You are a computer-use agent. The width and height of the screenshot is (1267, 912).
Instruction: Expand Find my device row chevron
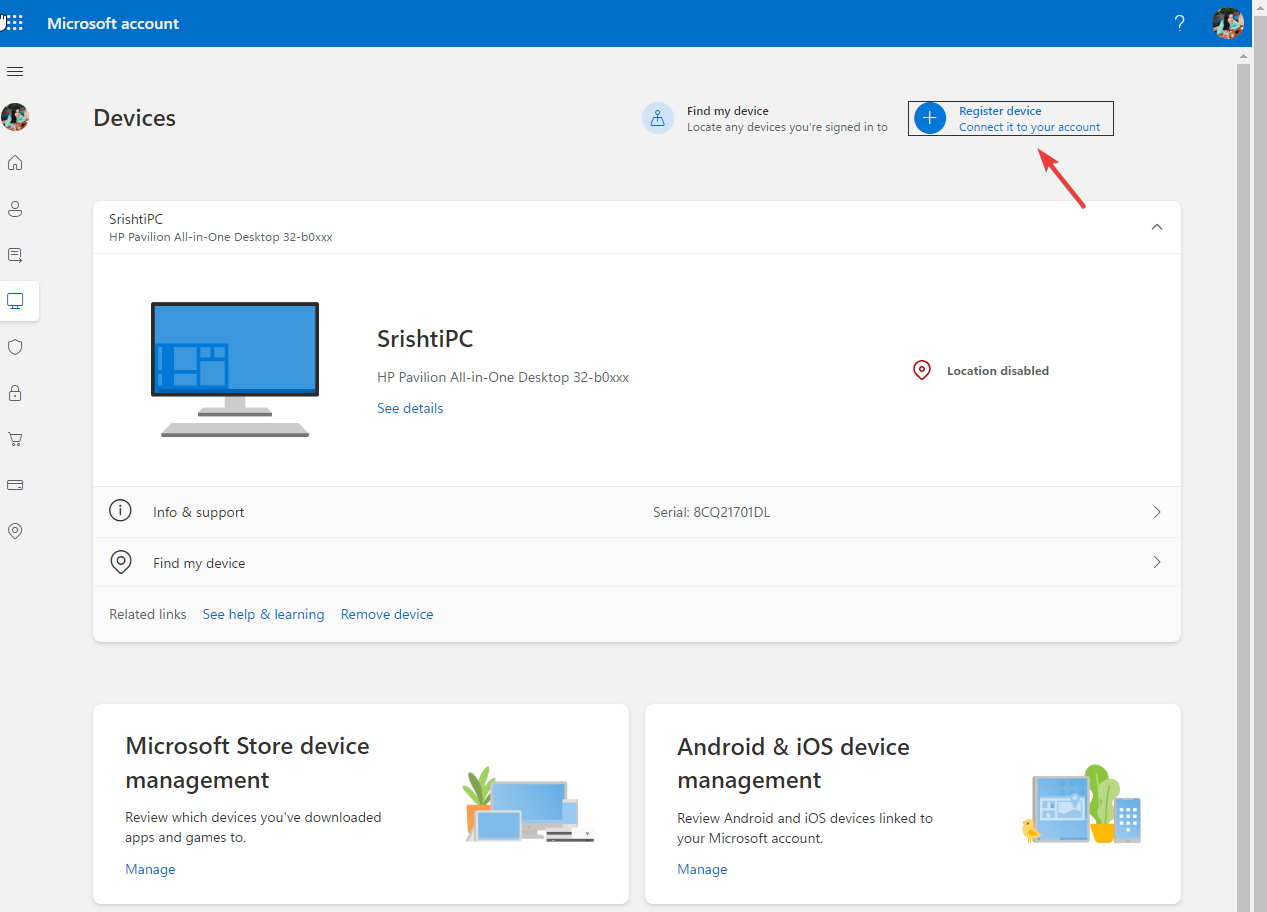(1157, 562)
